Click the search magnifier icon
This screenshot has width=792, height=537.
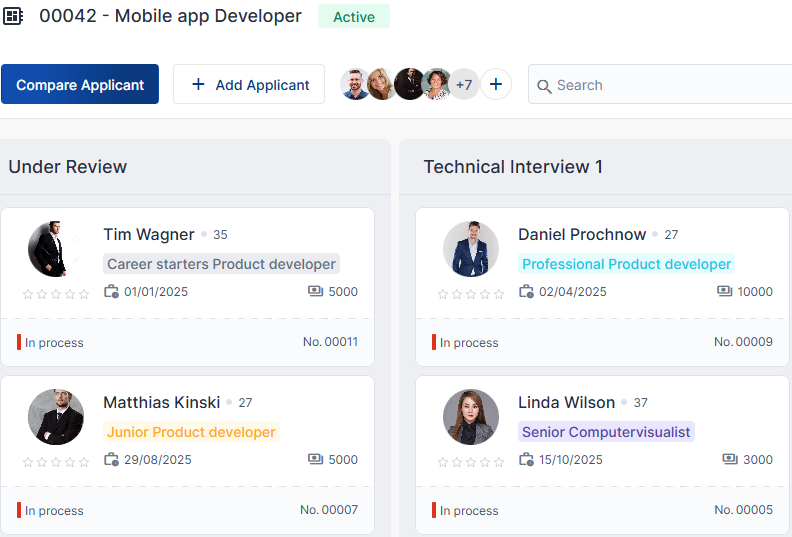pyautogui.click(x=545, y=86)
